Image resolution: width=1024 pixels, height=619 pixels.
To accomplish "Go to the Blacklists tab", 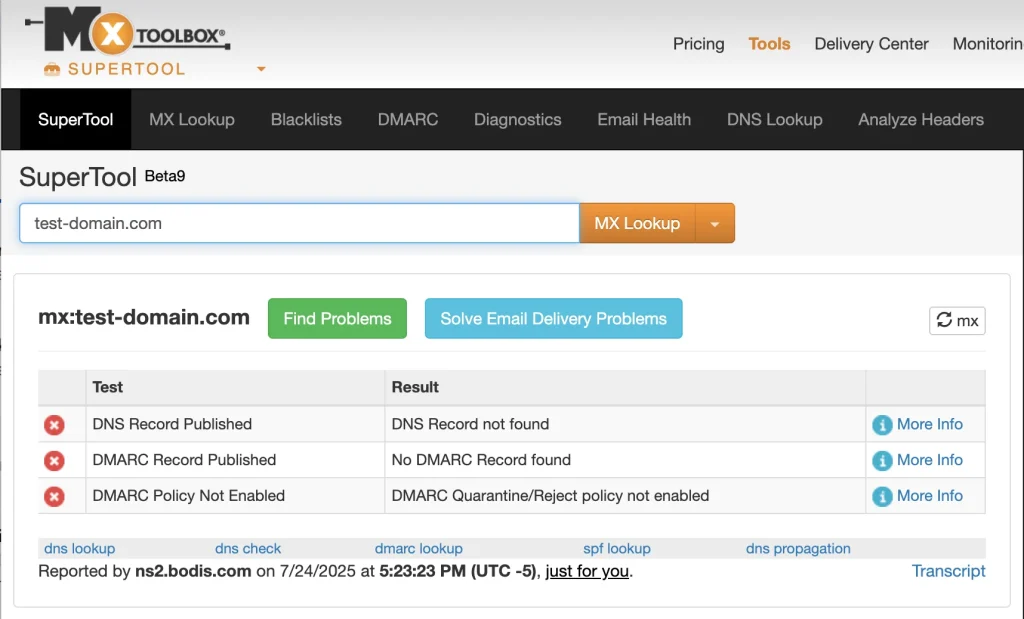I will coord(306,119).
